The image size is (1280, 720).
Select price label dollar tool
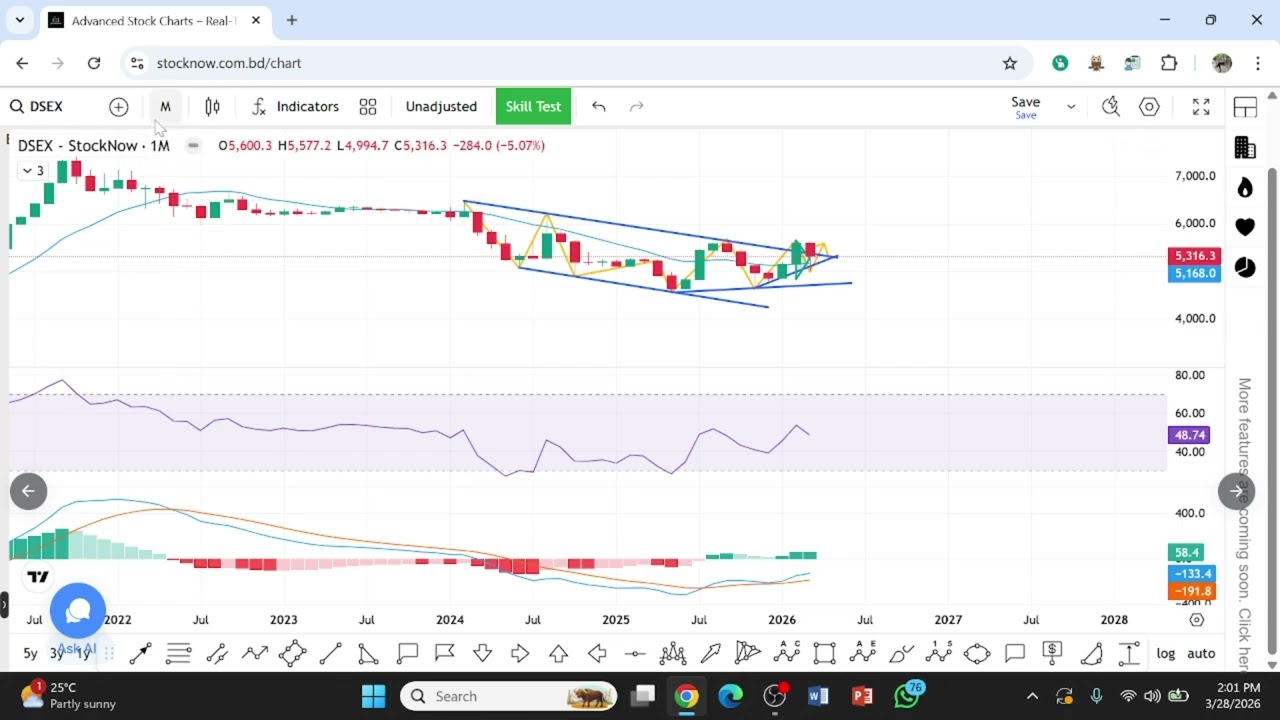1052,654
